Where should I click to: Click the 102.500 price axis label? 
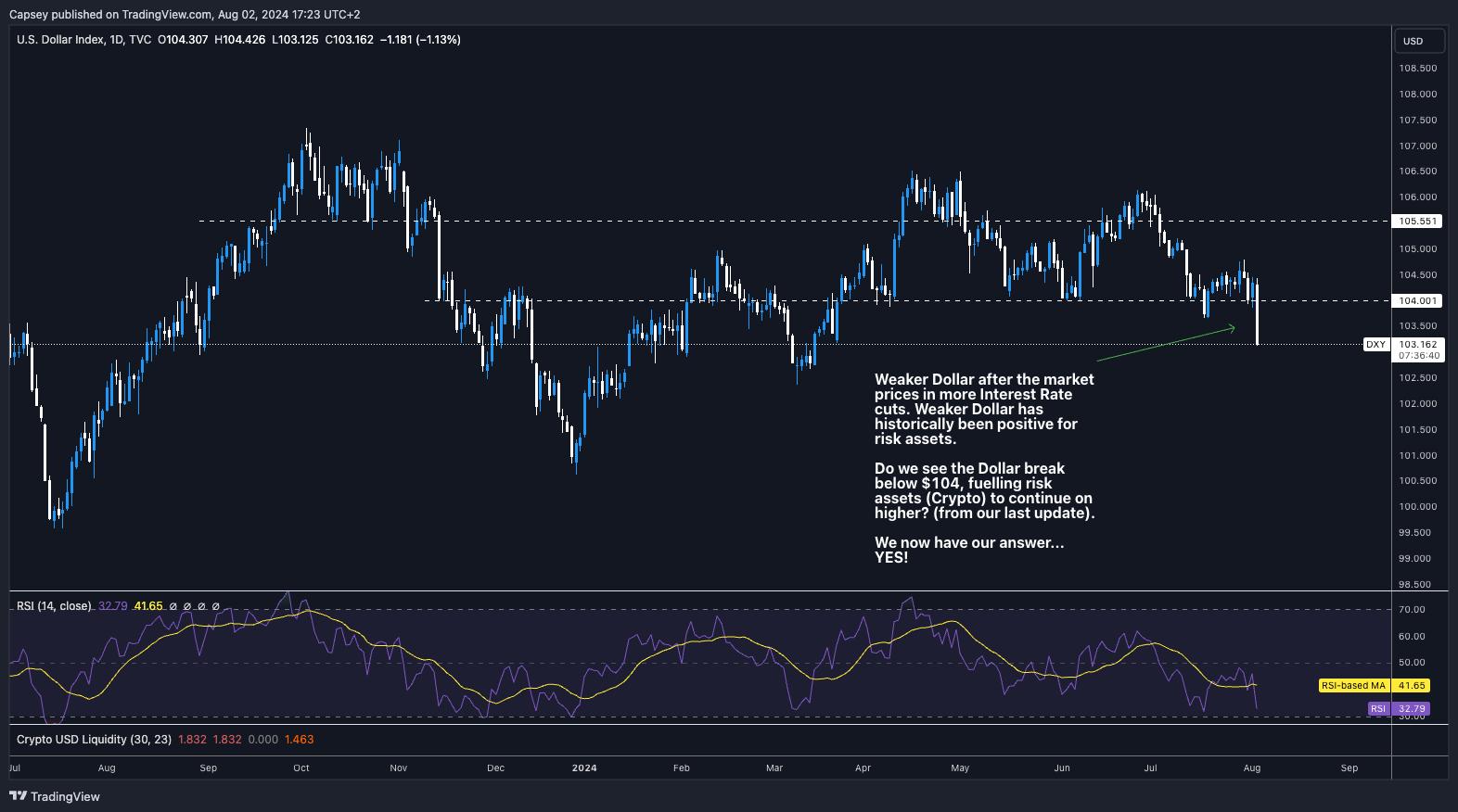click(x=1418, y=378)
